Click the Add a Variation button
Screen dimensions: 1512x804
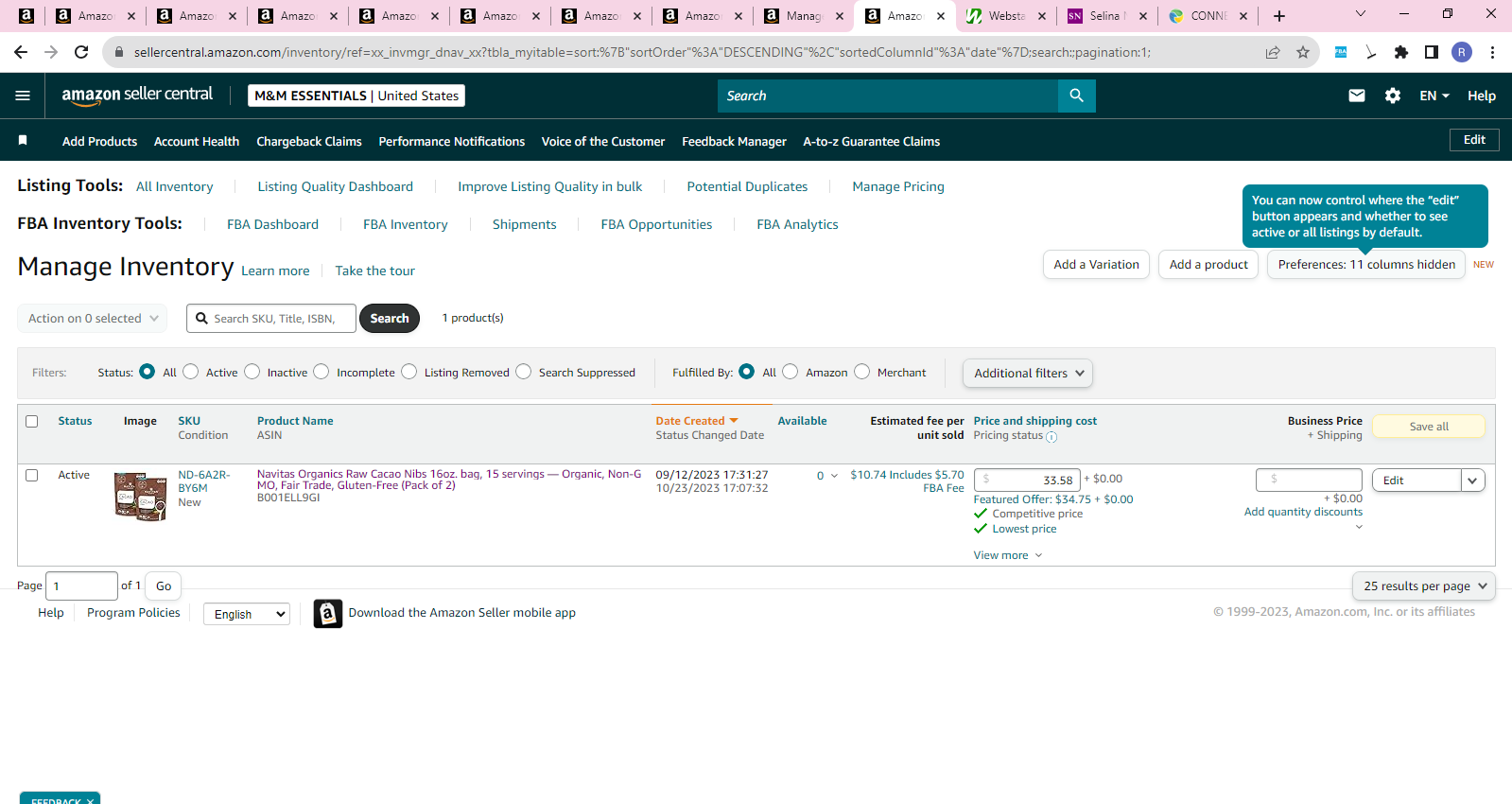click(x=1097, y=265)
